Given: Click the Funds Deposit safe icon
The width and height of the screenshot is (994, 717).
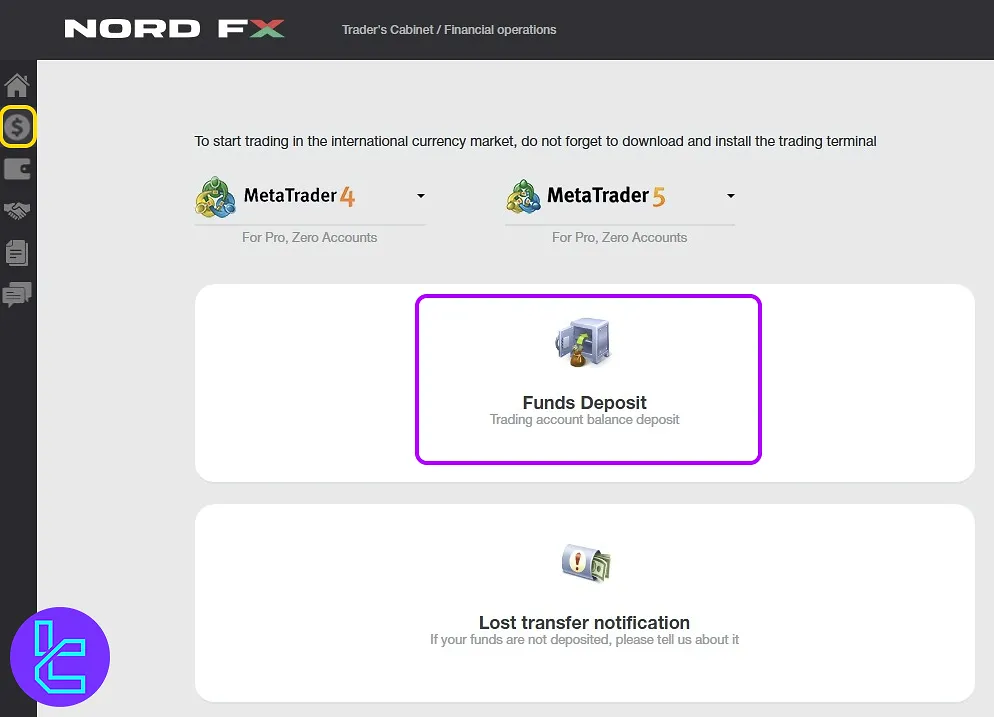Looking at the screenshot, I should (x=583, y=342).
